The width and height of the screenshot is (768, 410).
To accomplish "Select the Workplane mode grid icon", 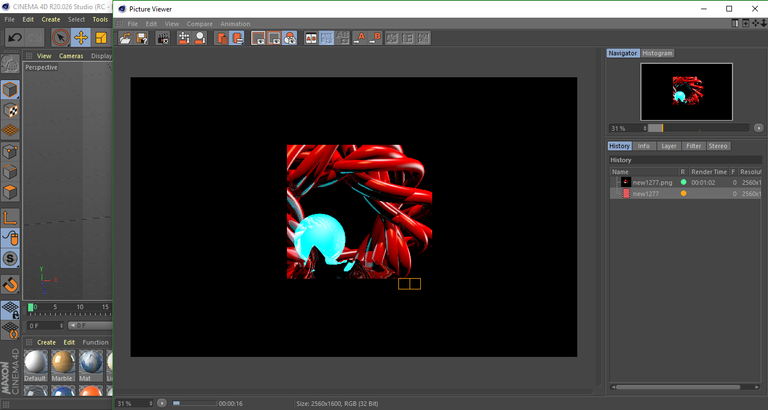I will [x=10, y=130].
